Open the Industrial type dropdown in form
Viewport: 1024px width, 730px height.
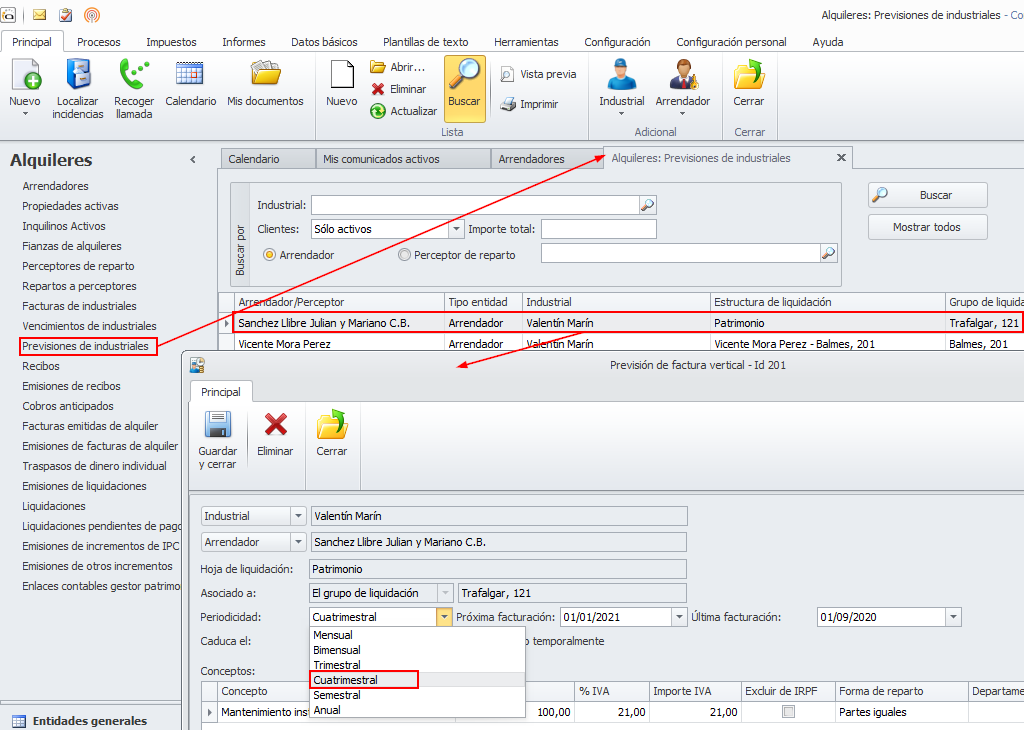coord(298,516)
